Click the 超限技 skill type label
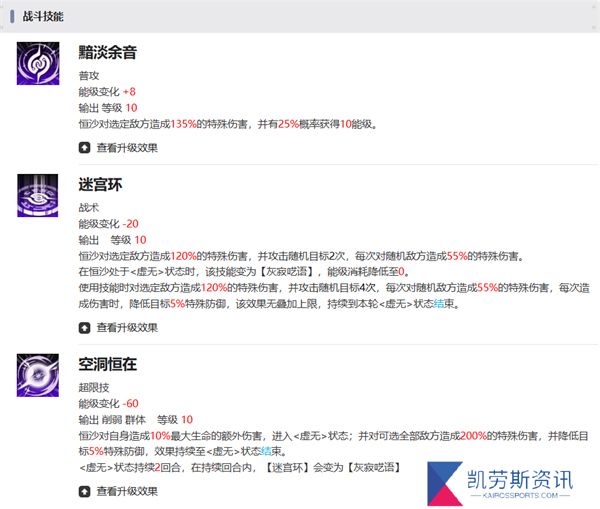This screenshot has height=509, width=600. tap(94, 388)
